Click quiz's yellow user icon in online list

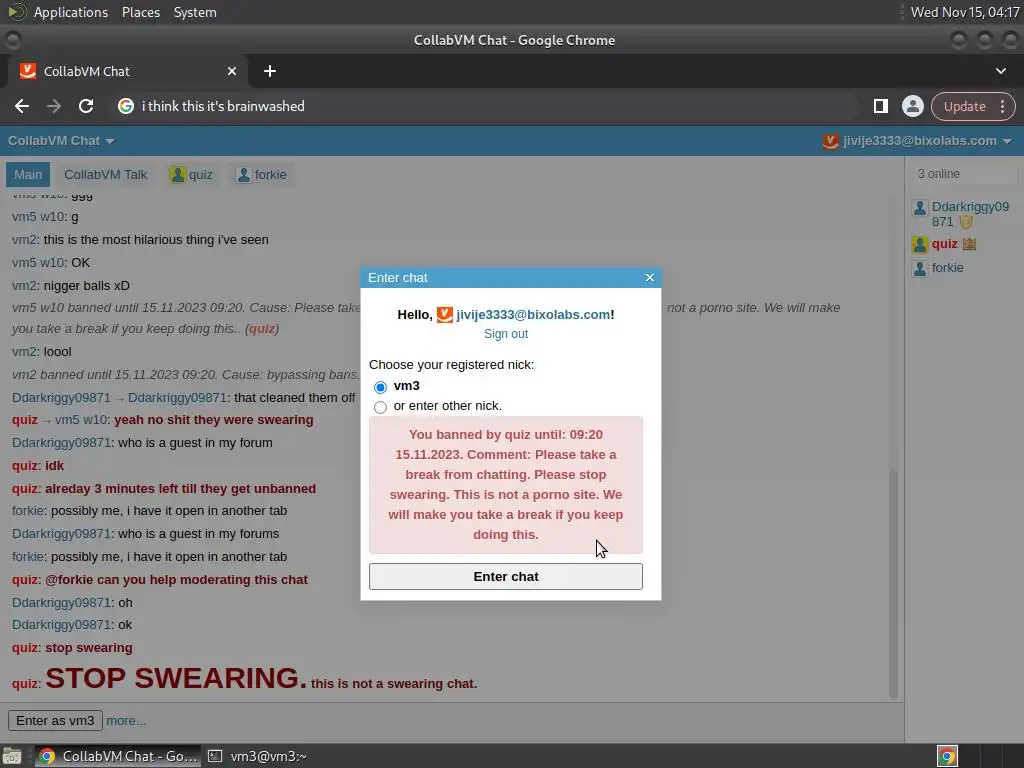point(920,245)
